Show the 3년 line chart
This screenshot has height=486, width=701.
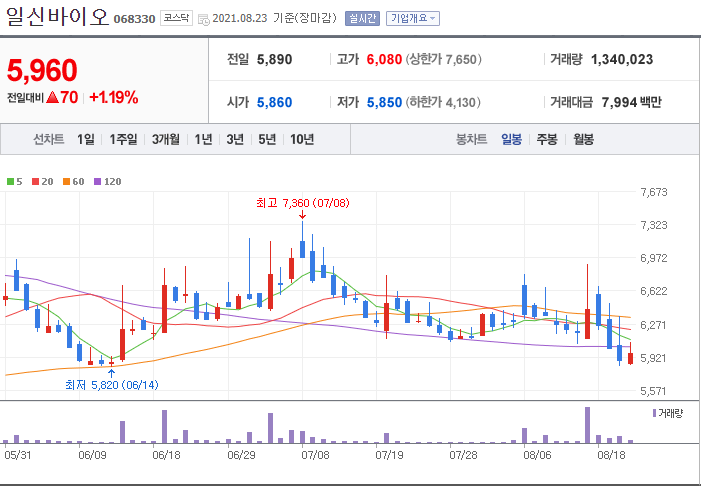tap(235, 139)
